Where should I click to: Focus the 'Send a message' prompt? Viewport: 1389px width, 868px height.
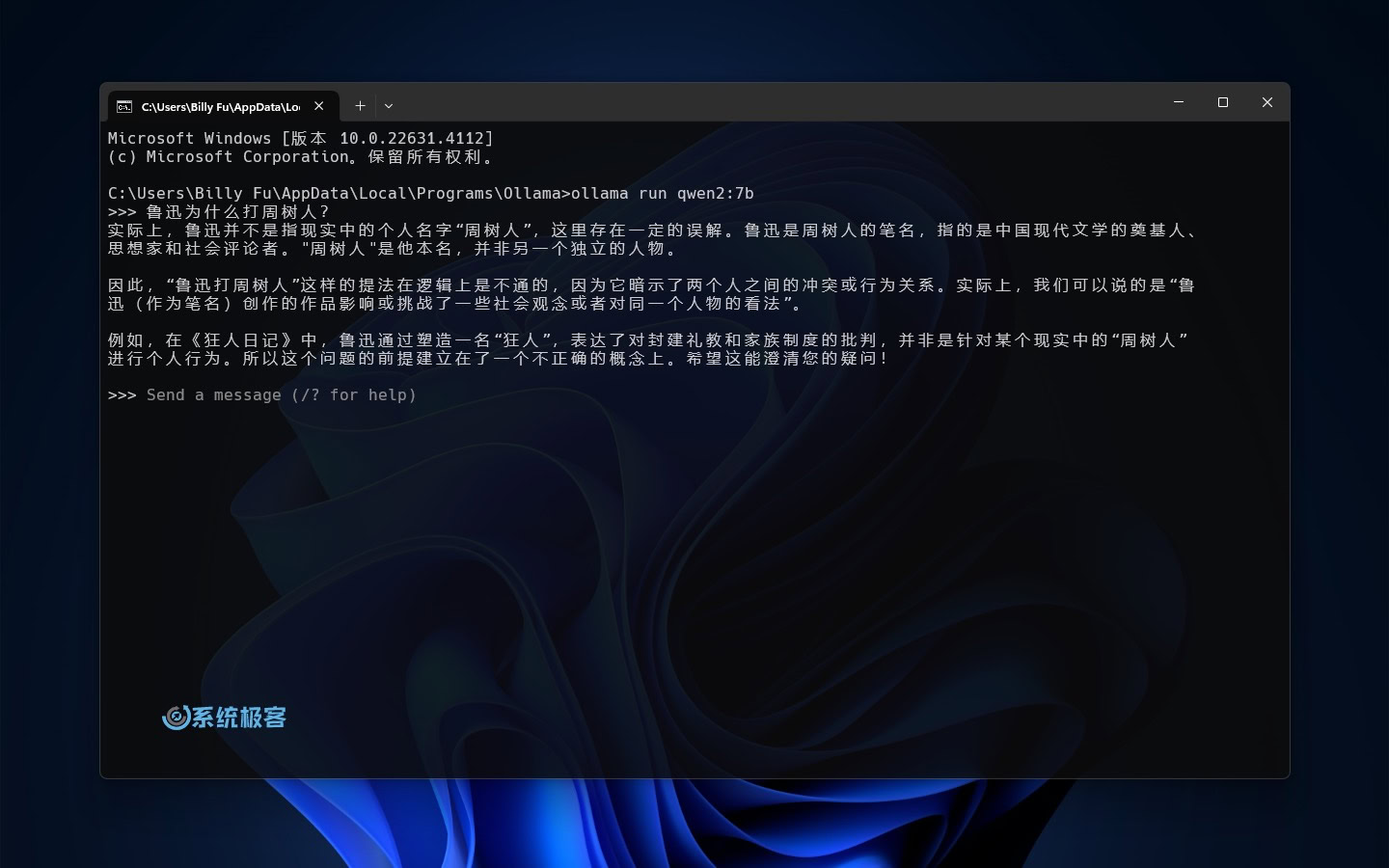[x=282, y=394]
